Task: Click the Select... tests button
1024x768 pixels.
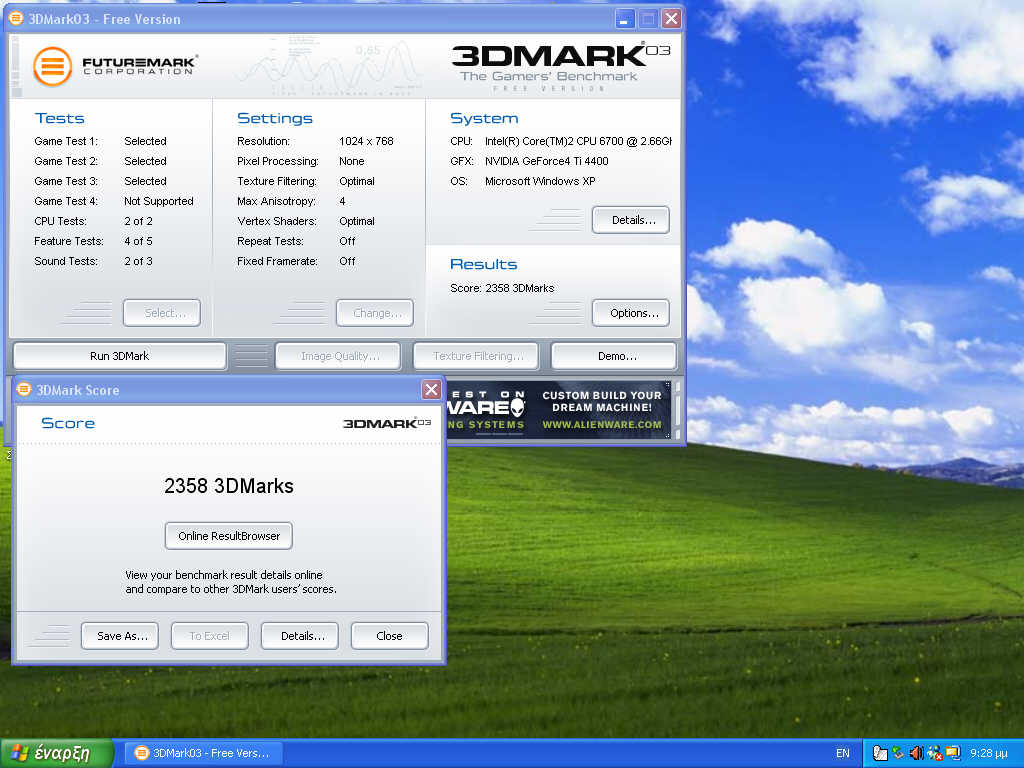Action: pyautogui.click(x=162, y=313)
